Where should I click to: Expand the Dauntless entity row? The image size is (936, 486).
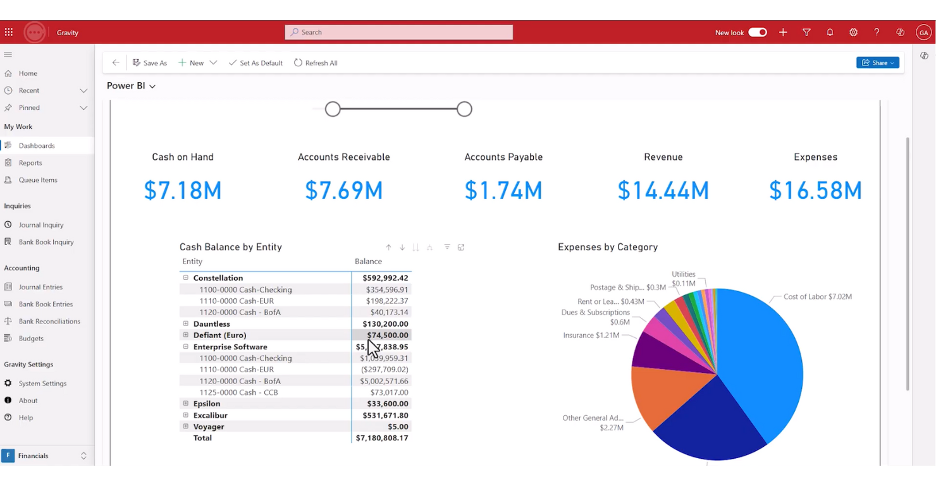[x=186, y=324]
